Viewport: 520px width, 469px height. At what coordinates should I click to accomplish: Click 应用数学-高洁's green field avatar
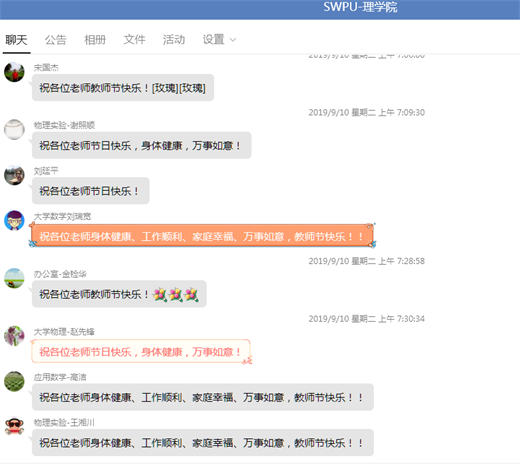[x=14, y=381]
